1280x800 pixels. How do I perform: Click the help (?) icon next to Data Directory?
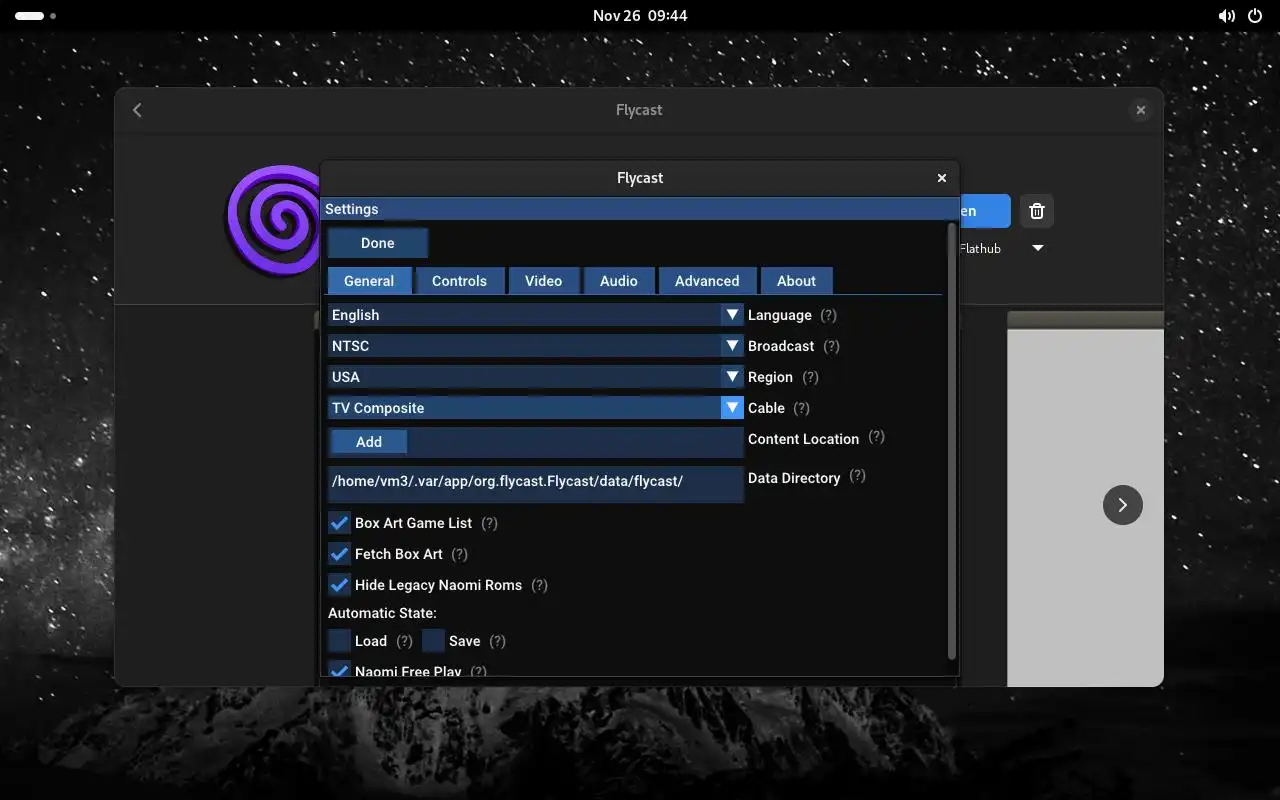[x=857, y=476]
